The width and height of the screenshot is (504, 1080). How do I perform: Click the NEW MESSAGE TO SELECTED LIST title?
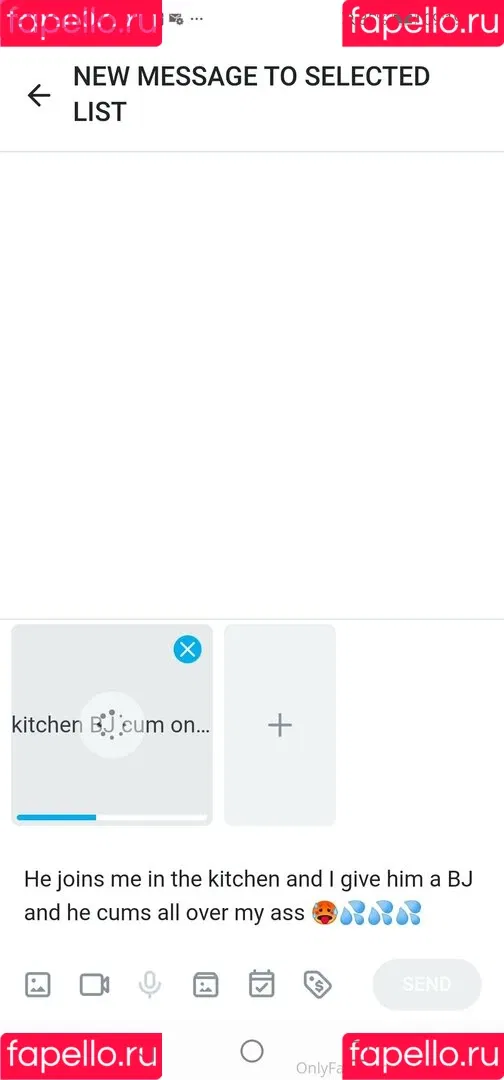point(251,94)
